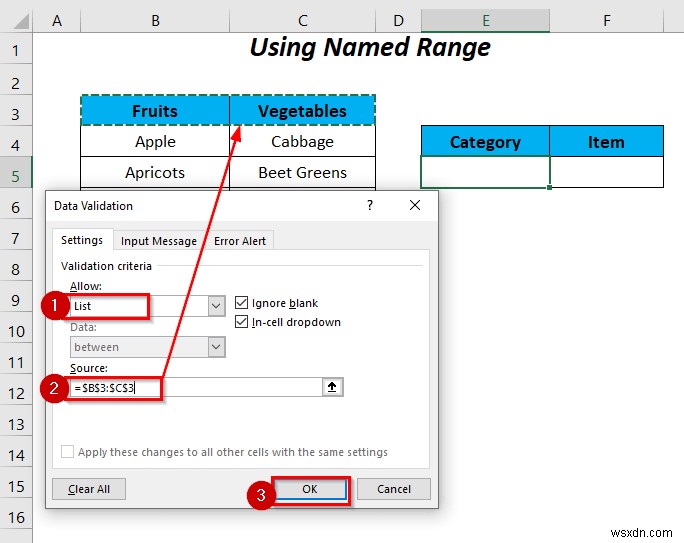Check Apply these changes to all cells
684x543 pixels.
[67, 451]
